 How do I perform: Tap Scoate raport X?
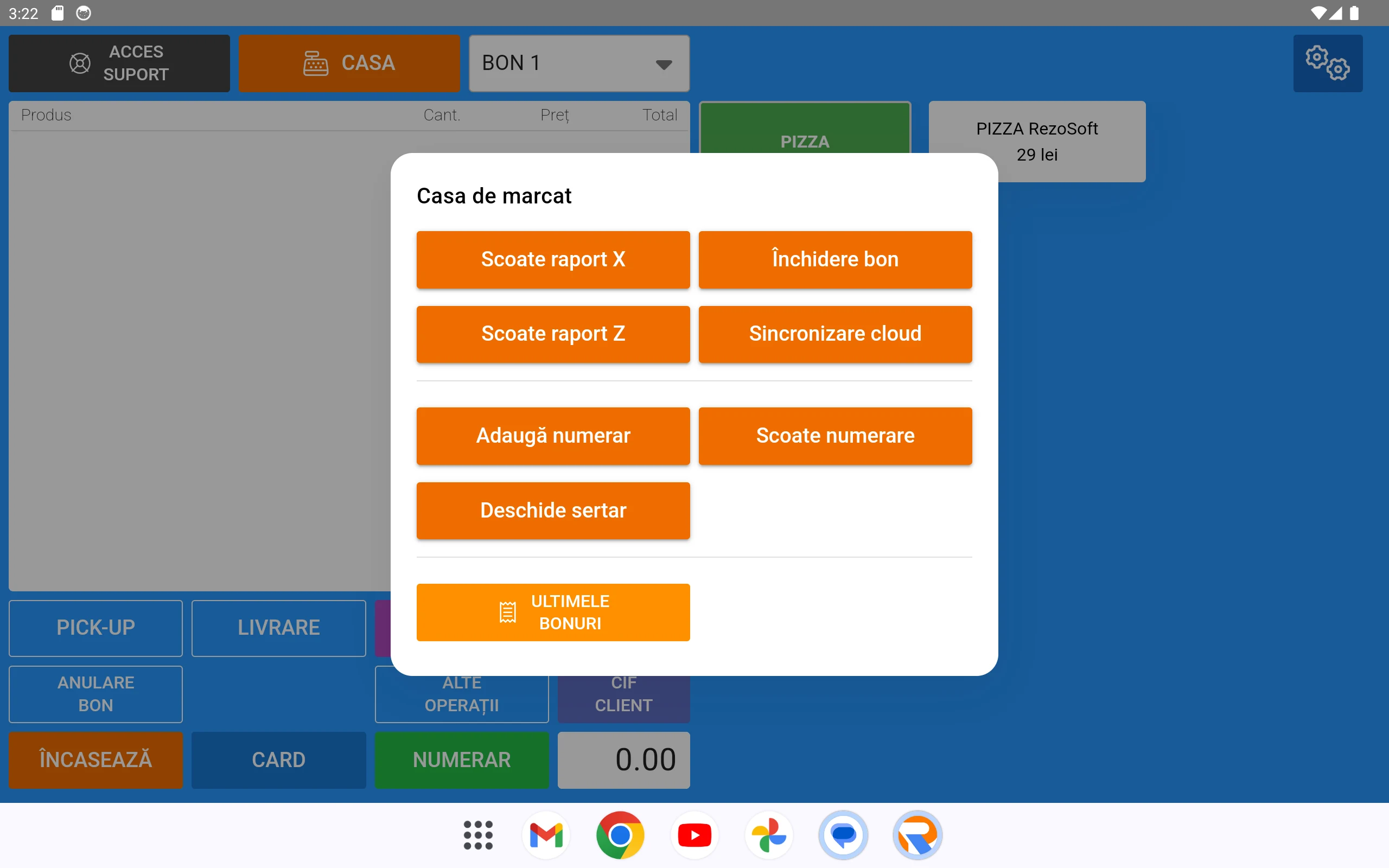pyautogui.click(x=553, y=259)
